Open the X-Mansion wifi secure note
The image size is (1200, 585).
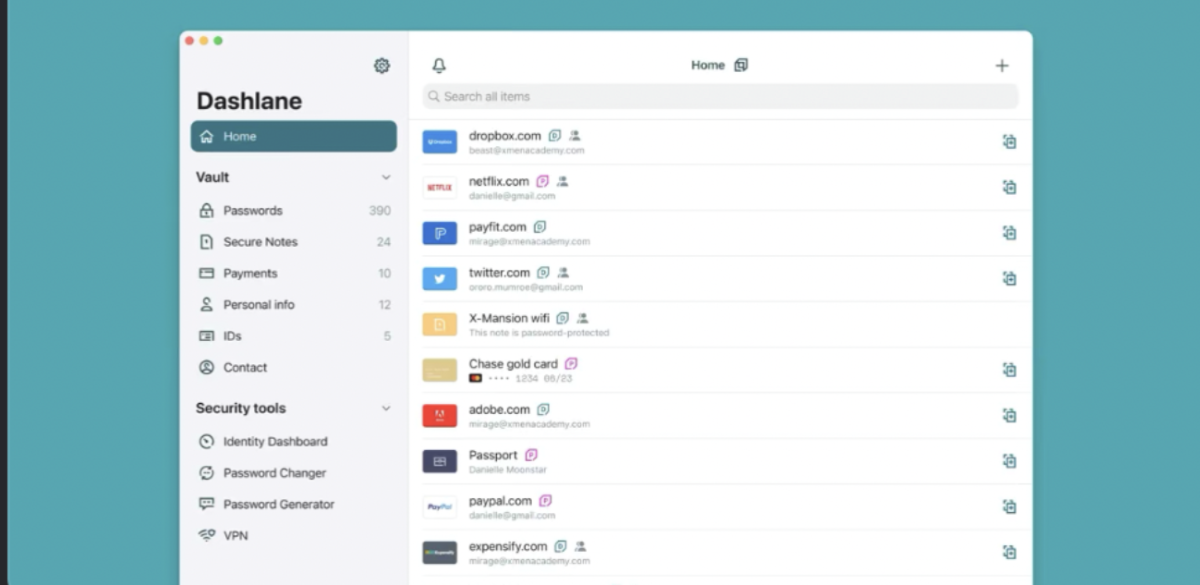[x=509, y=318]
